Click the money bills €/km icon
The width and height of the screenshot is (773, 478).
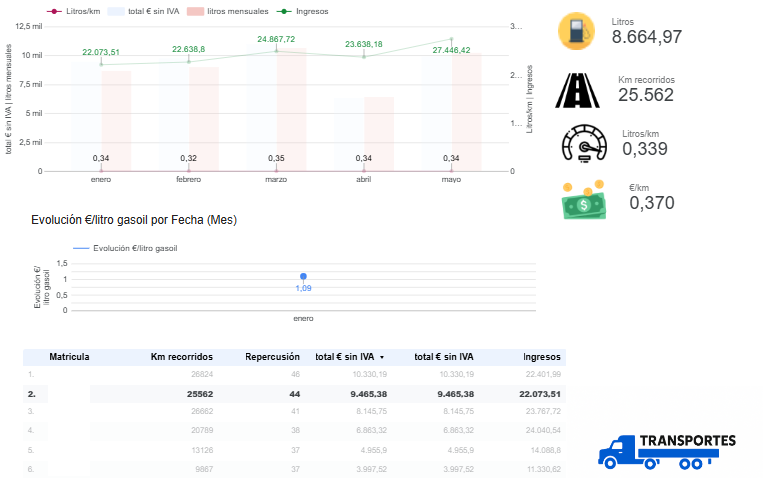click(x=584, y=200)
